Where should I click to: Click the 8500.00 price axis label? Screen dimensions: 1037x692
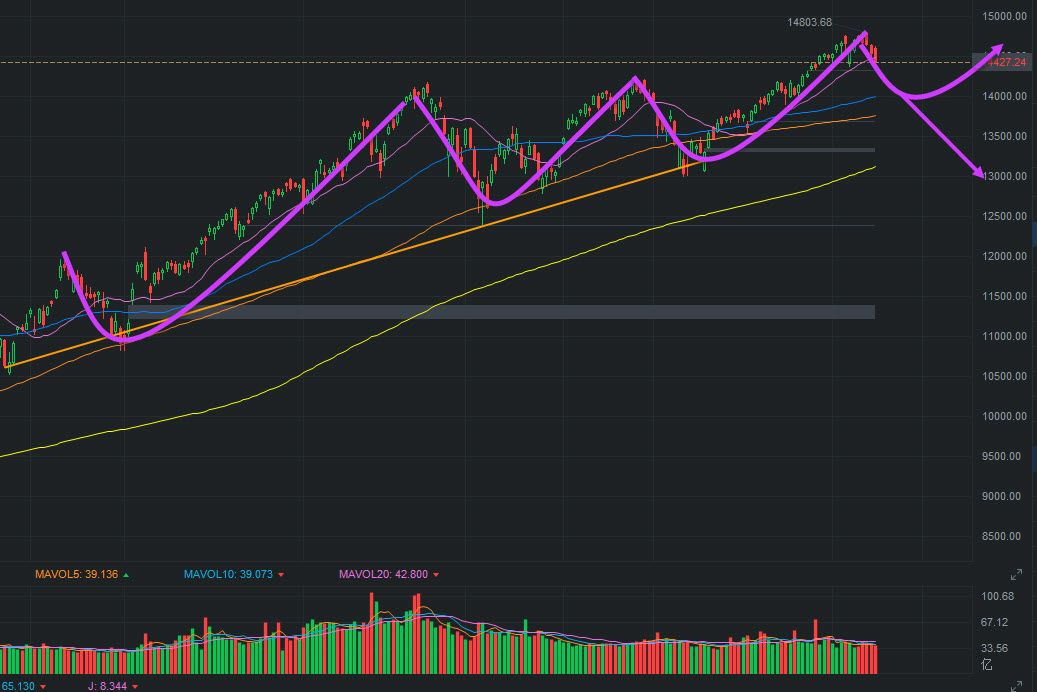point(1002,537)
